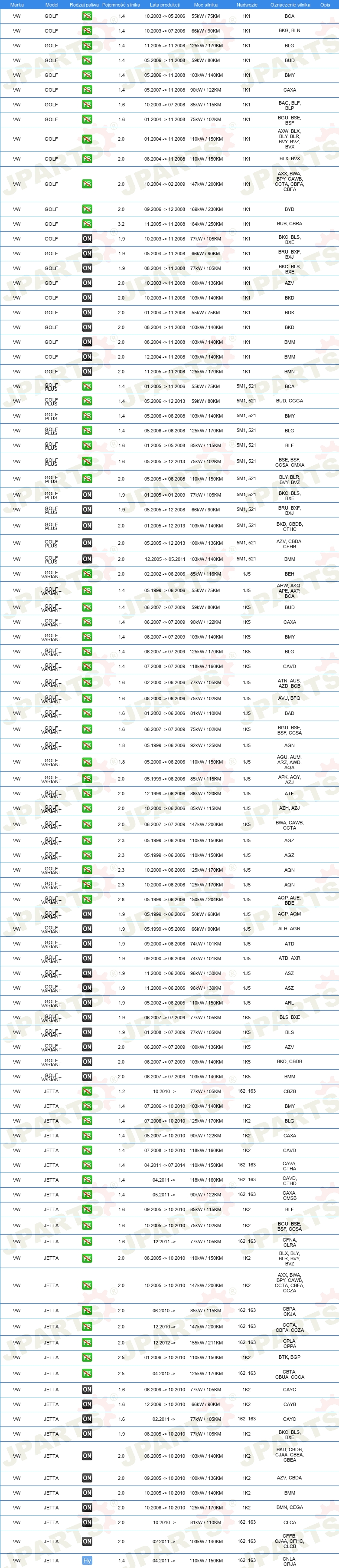This screenshot has height=1568, width=339.
Task: Select the petrol icon for engine code BYD
Action: click(87, 209)
